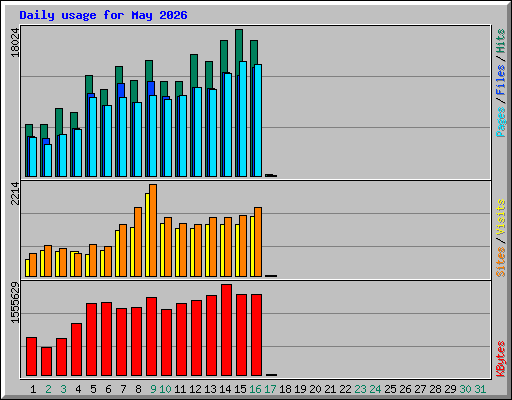Click day 15 on the x-axis
512x400 pixels.
240,389
